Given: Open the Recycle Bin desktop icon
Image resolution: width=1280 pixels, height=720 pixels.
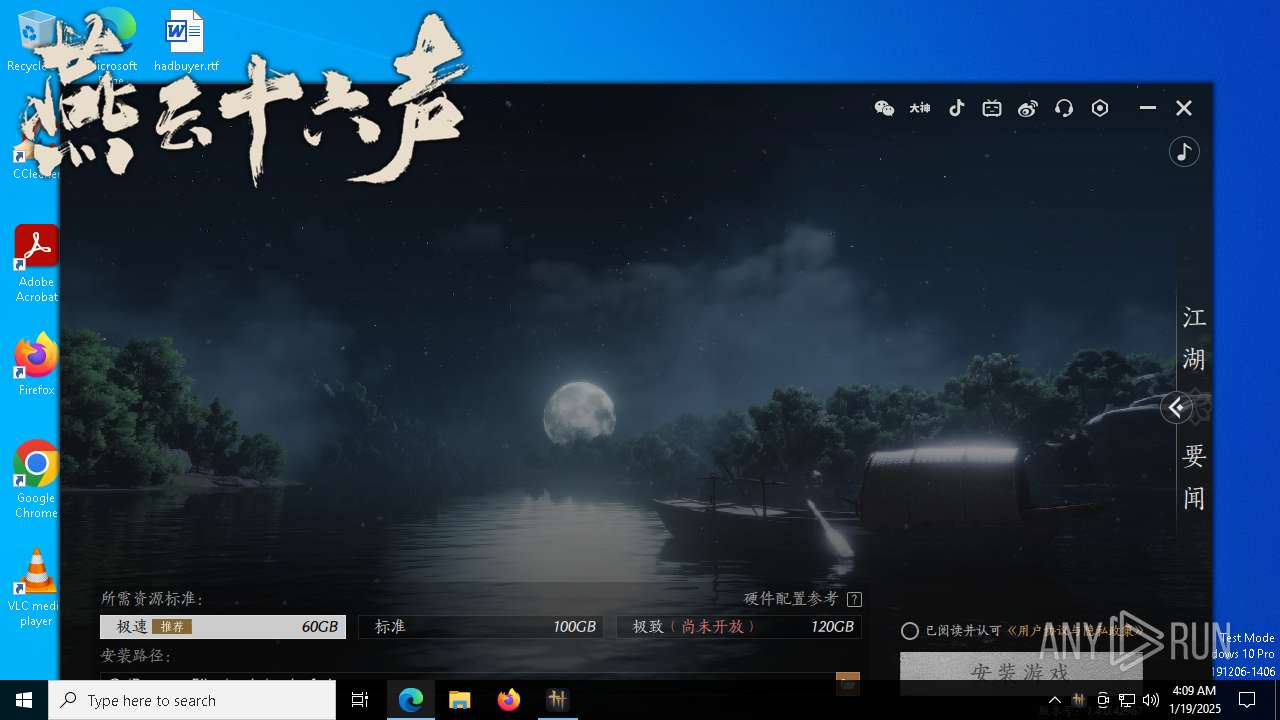Looking at the screenshot, I should tap(36, 42).
